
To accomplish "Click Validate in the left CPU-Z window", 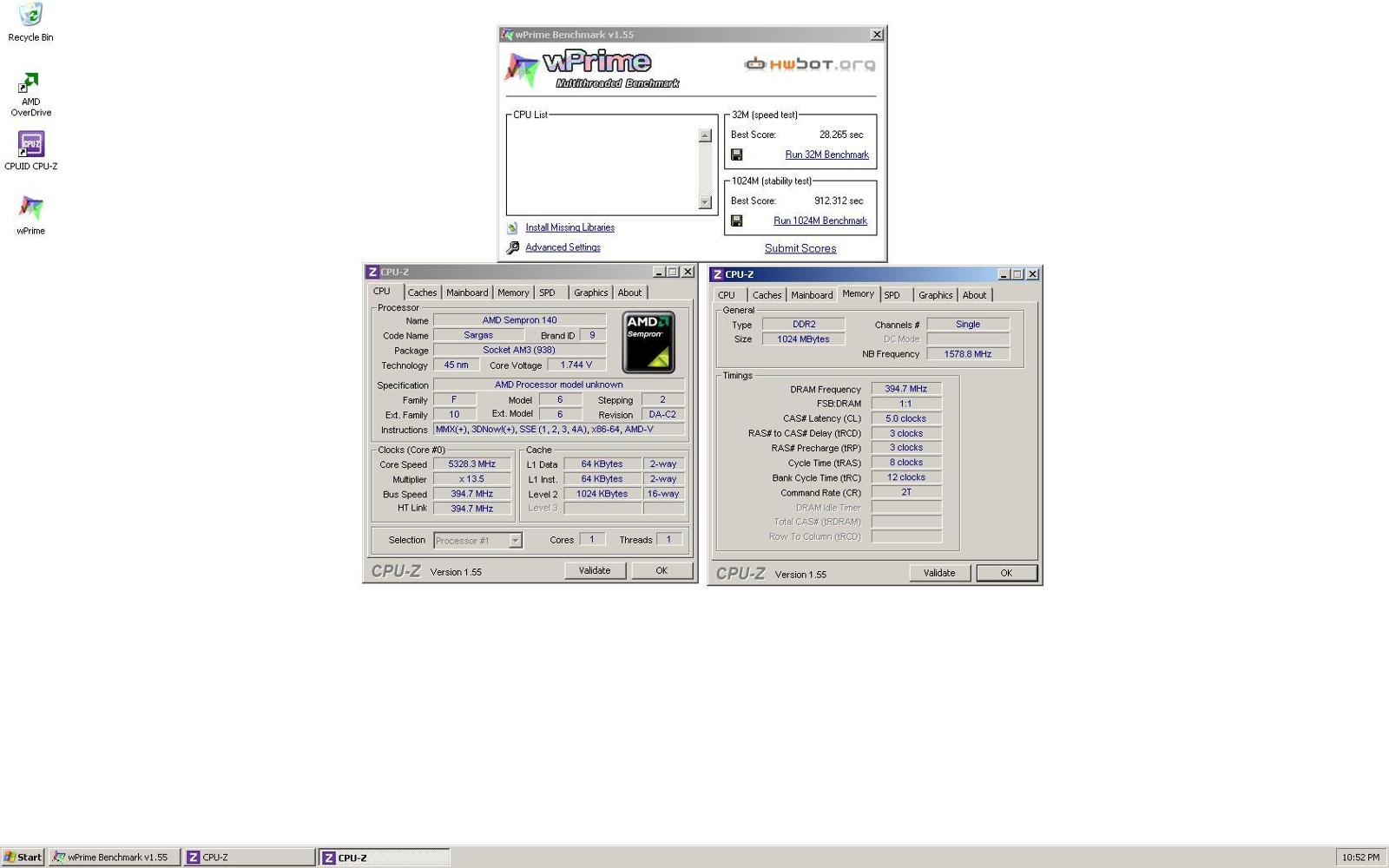I will pos(595,570).
